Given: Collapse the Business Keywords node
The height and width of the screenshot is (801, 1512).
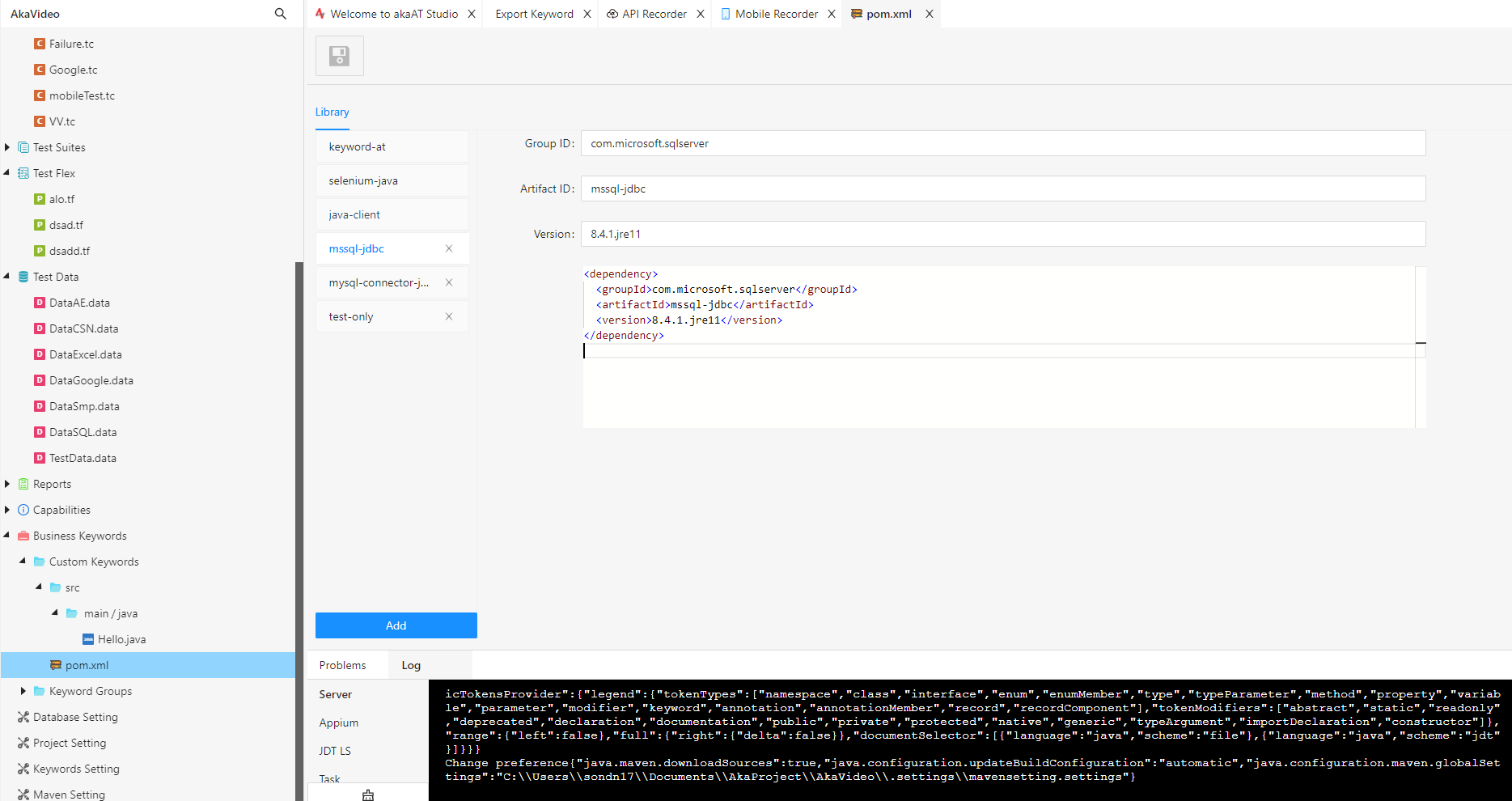Looking at the screenshot, I should tap(7, 536).
